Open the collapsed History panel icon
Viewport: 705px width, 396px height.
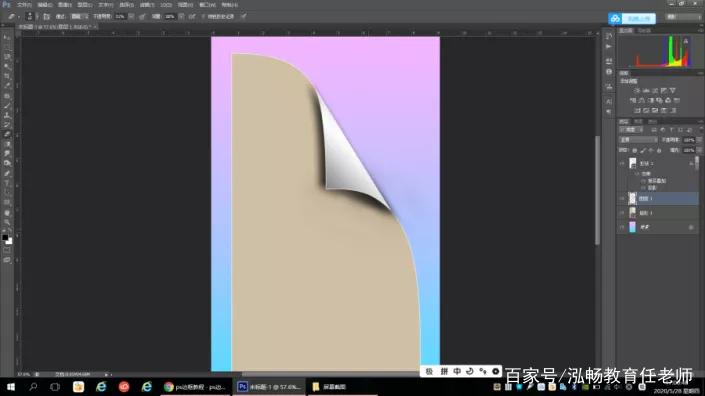pyautogui.click(x=609, y=37)
